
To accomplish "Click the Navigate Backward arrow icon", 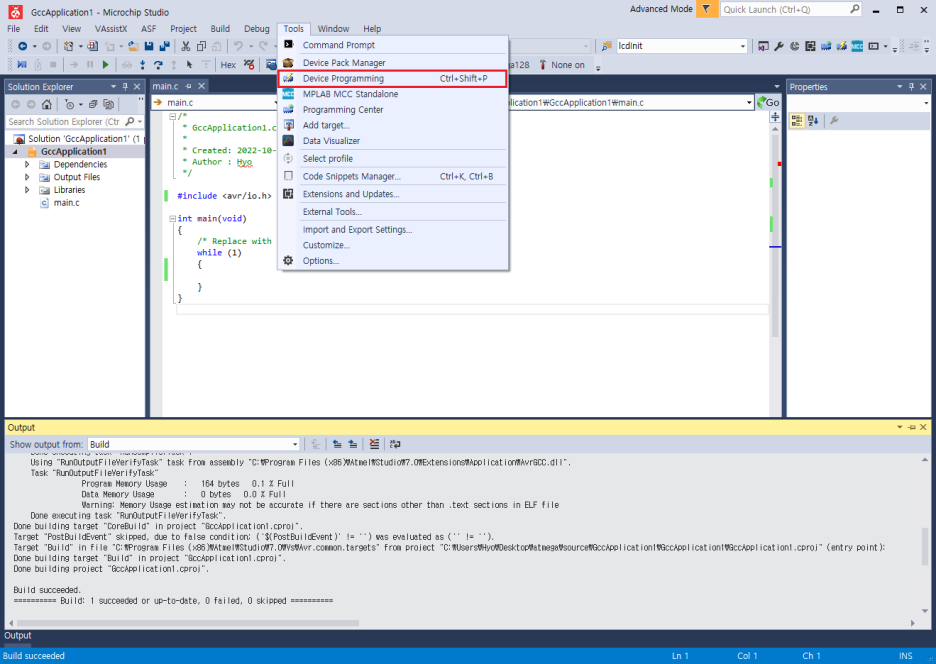I will [23, 46].
